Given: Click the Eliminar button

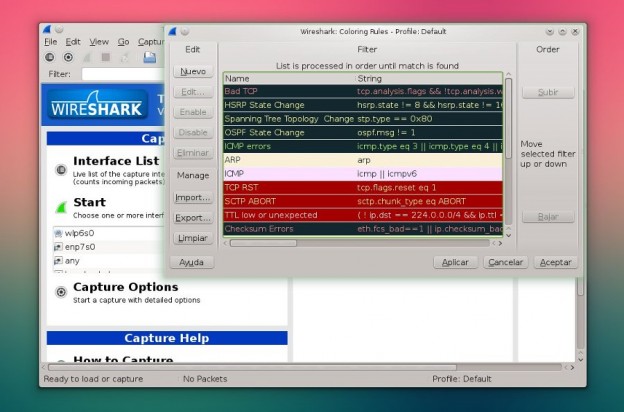Looking at the screenshot, I should pos(193,152).
